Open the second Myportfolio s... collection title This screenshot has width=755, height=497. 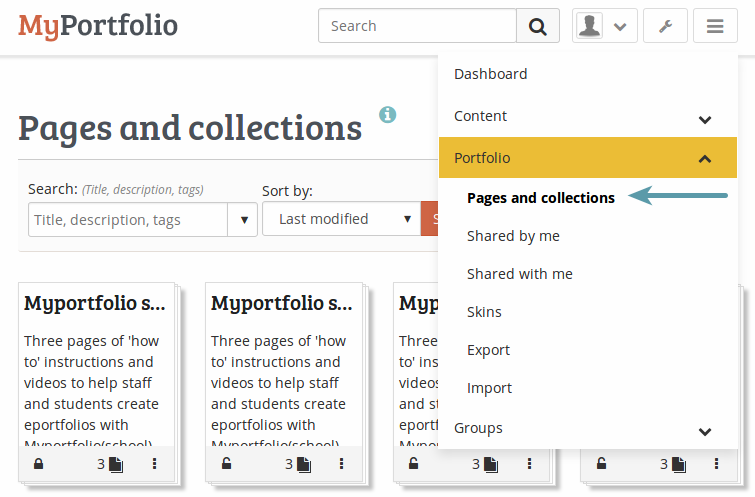pyautogui.click(x=282, y=303)
